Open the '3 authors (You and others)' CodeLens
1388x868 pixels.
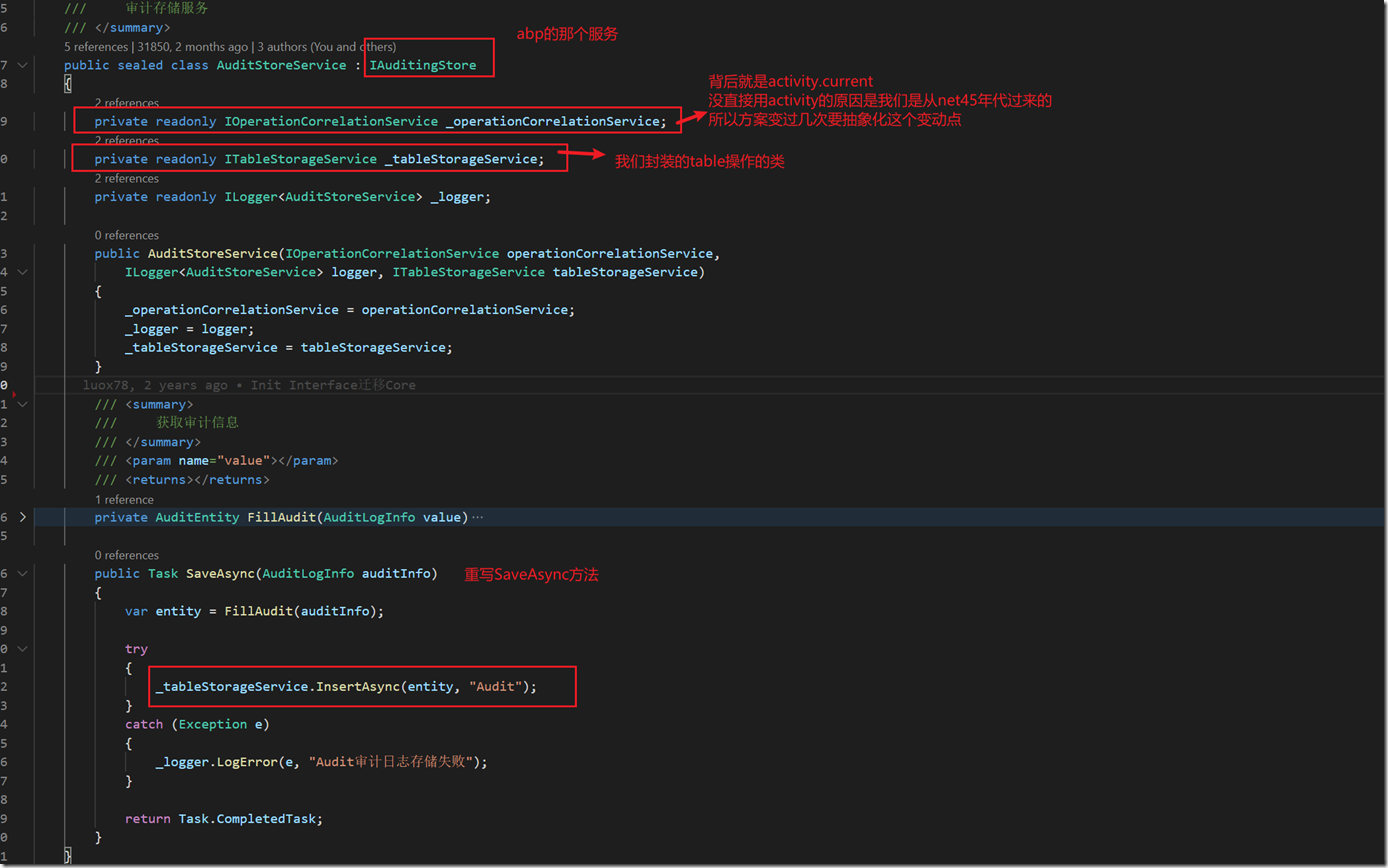click(327, 47)
